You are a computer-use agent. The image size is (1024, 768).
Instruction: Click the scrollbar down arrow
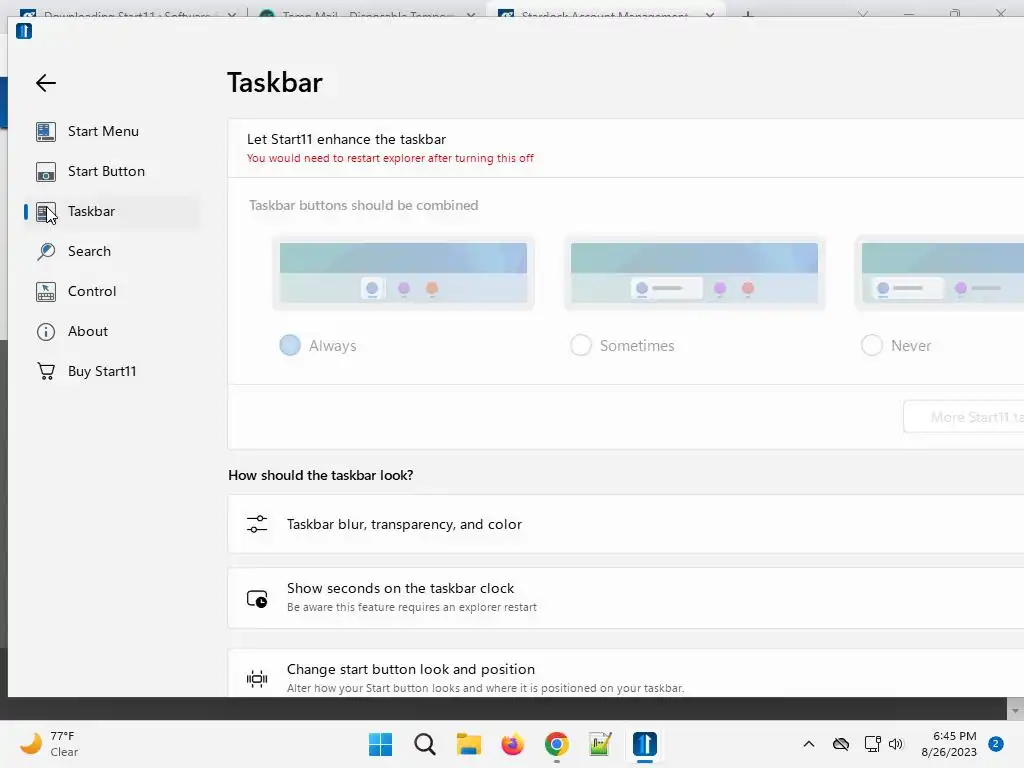point(1015,709)
